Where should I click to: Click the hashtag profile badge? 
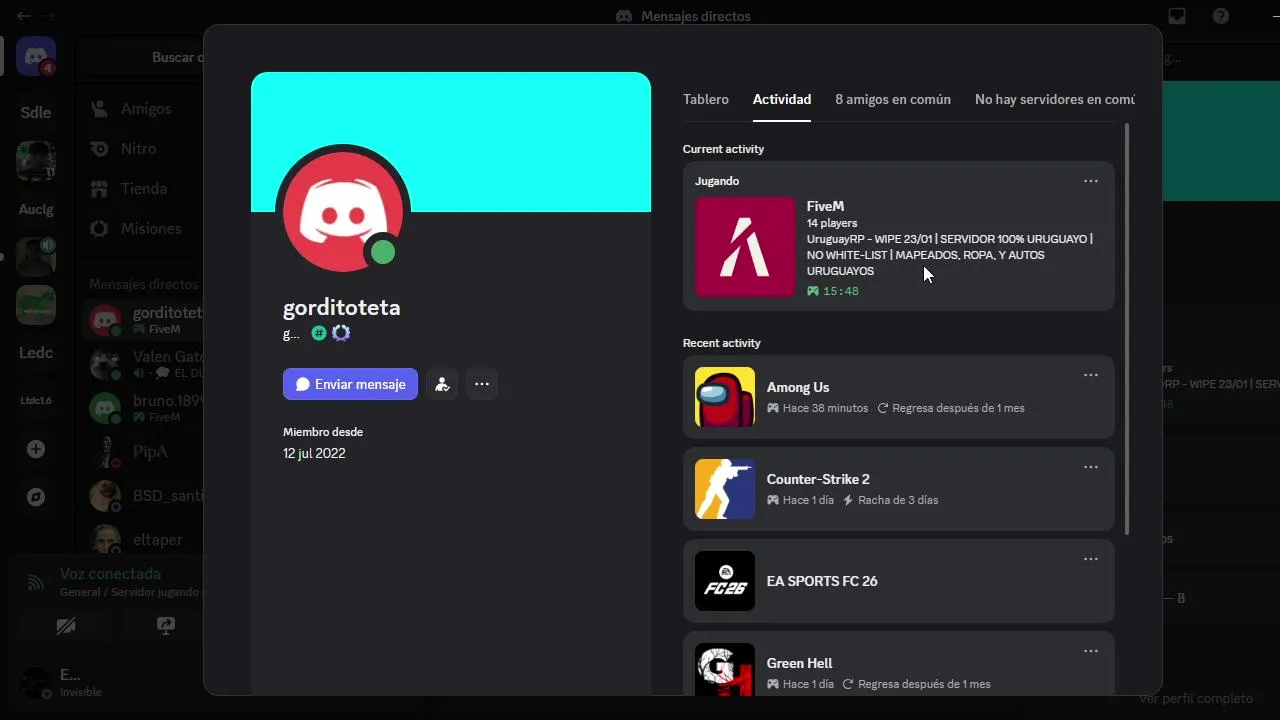point(319,333)
